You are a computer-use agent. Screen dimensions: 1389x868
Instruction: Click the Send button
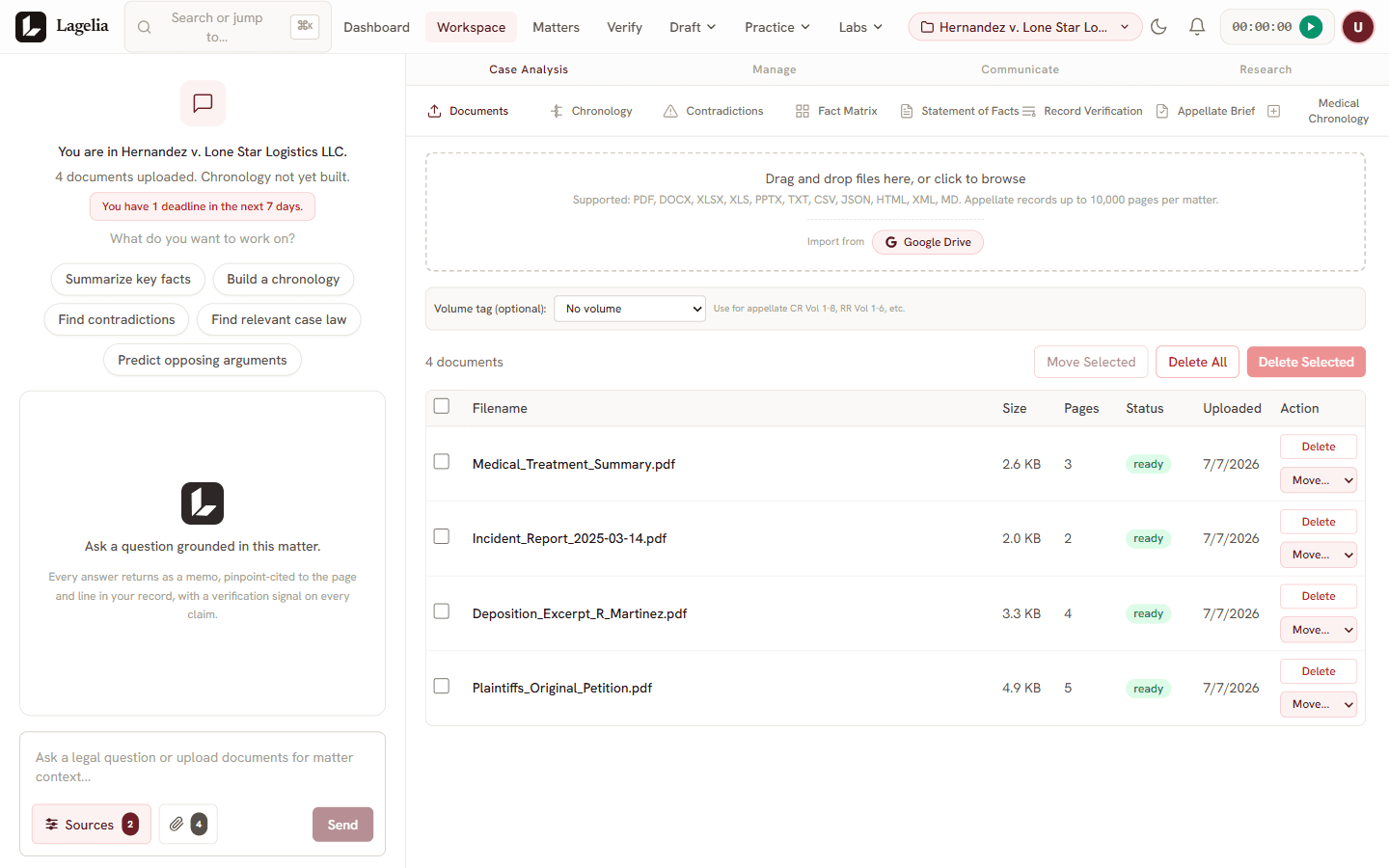point(342,825)
